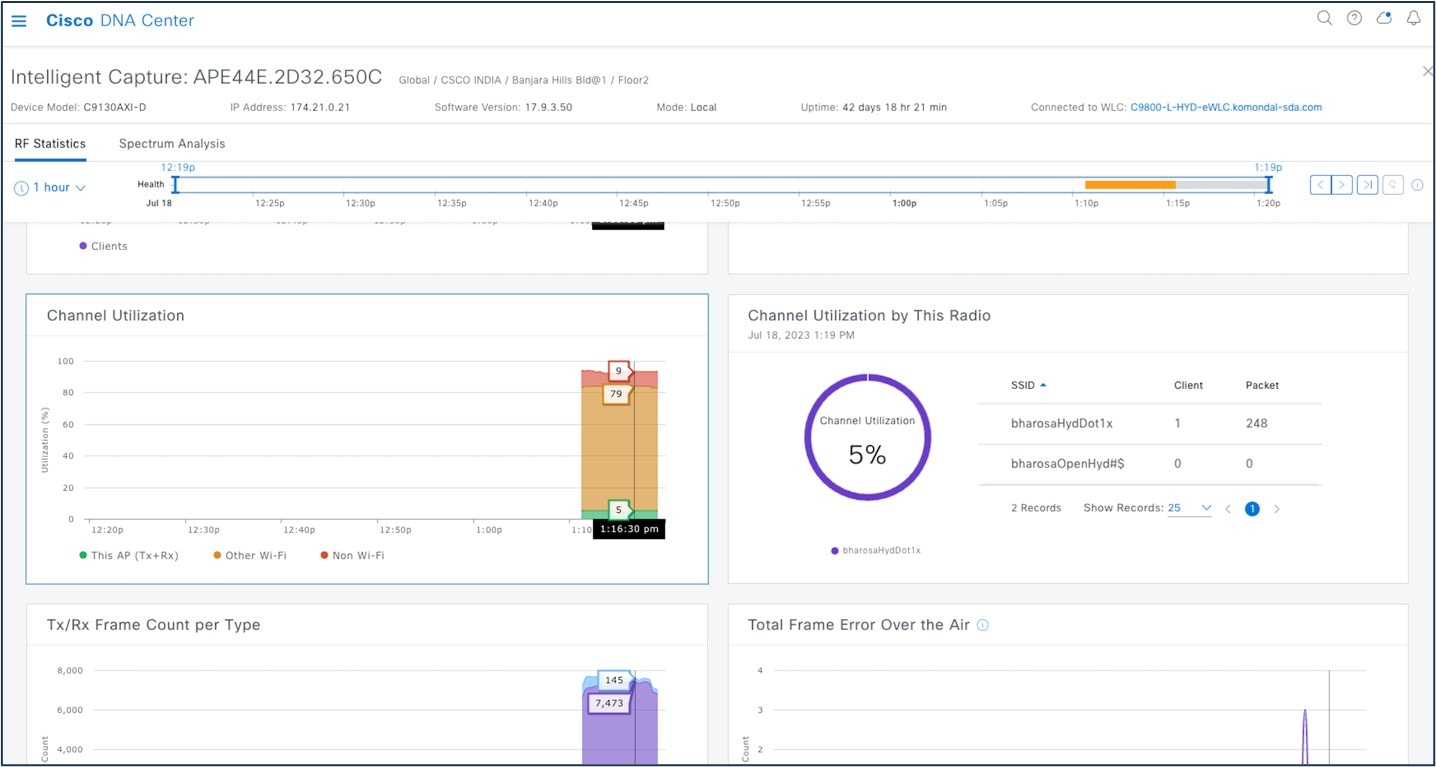Click the Tx/Rx Frame Count per Type title
This screenshot has height=767, width=1436.
click(x=153, y=625)
